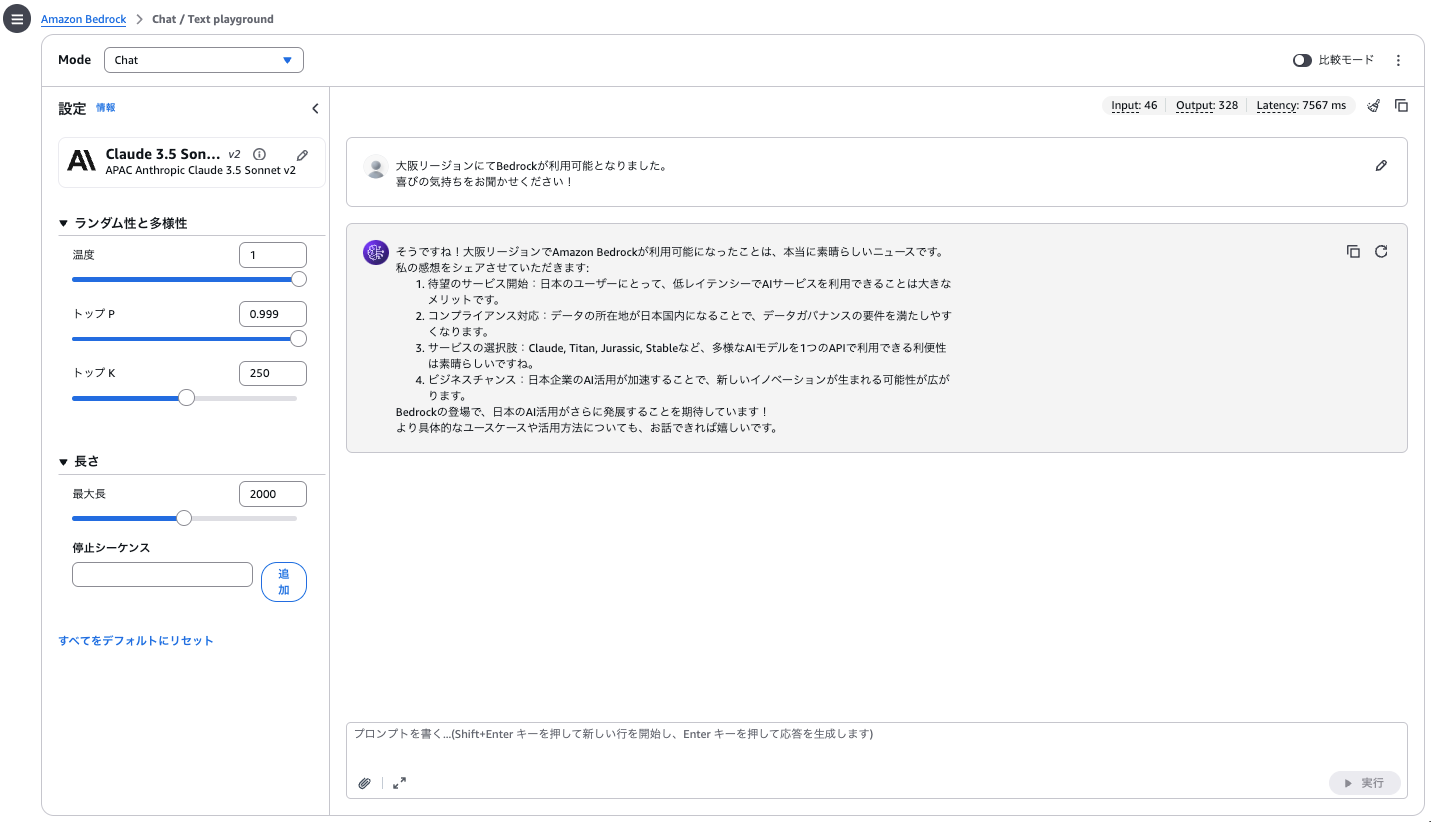The height and width of the screenshot is (822, 1431).
Task: Click the Latency: 7567 ms metric
Action: coord(1301,106)
